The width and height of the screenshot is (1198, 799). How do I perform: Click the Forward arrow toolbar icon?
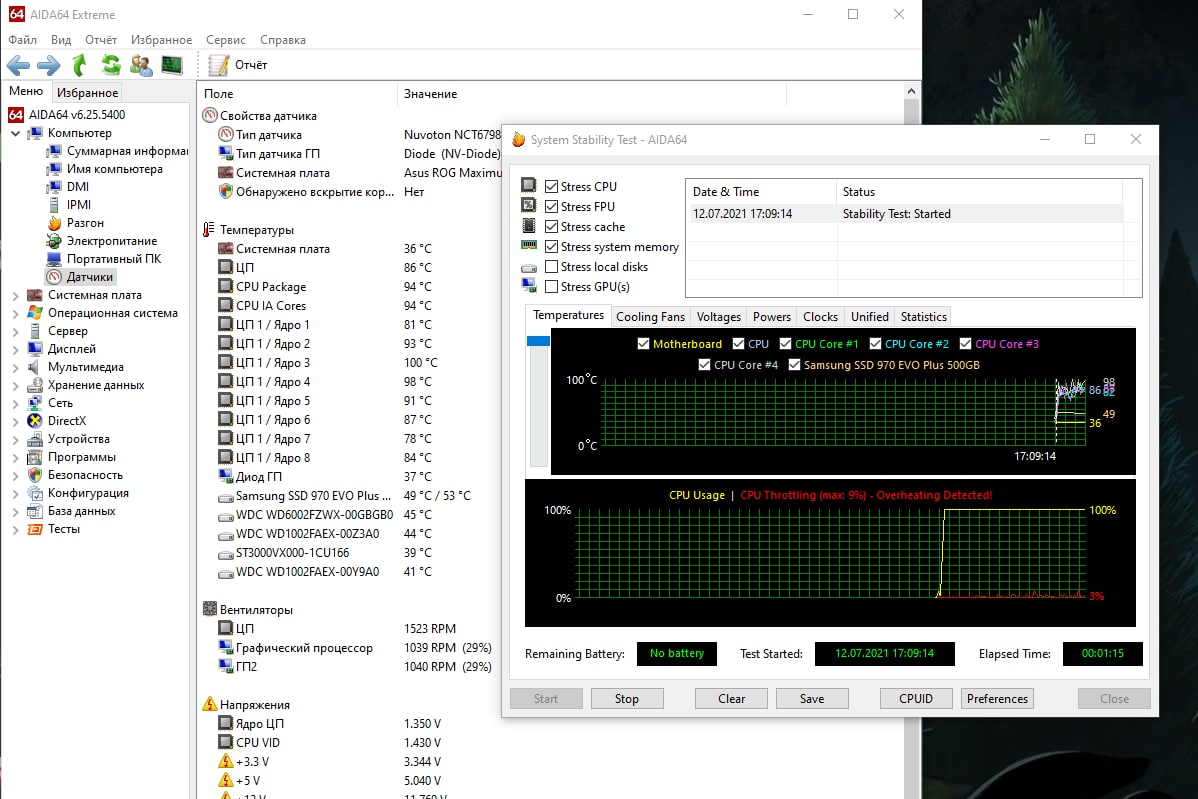point(48,65)
